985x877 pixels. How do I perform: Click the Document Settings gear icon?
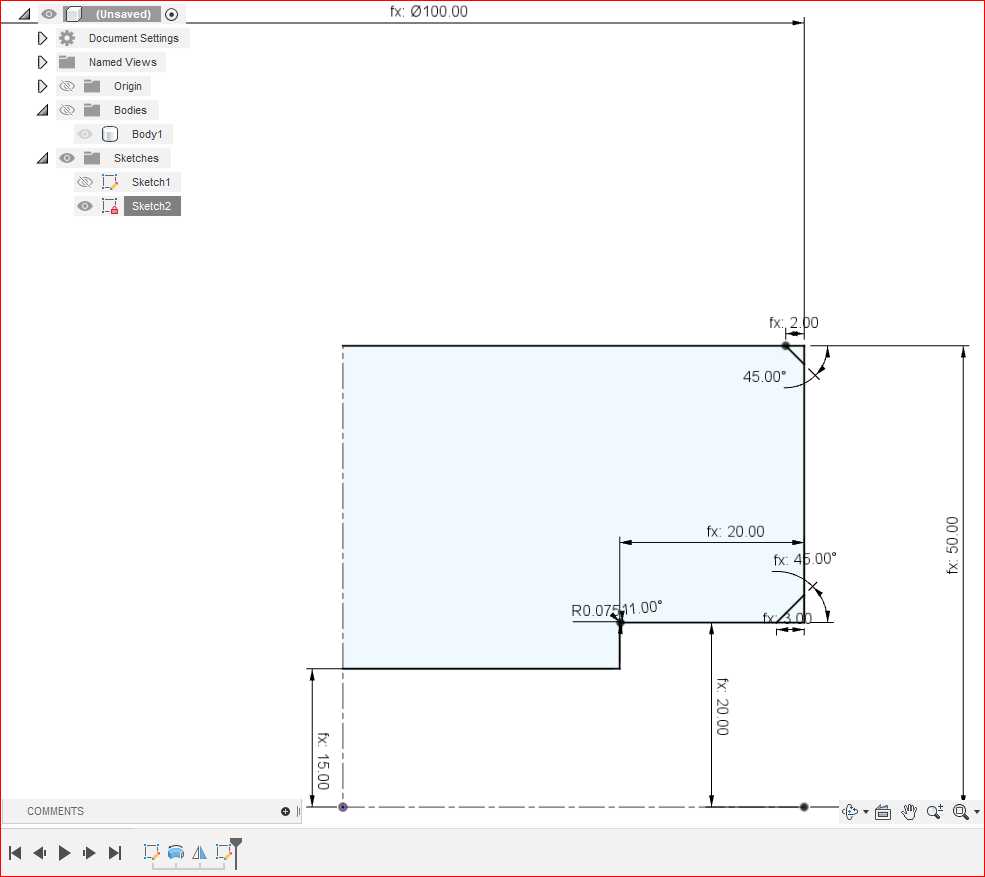(66, 37)
